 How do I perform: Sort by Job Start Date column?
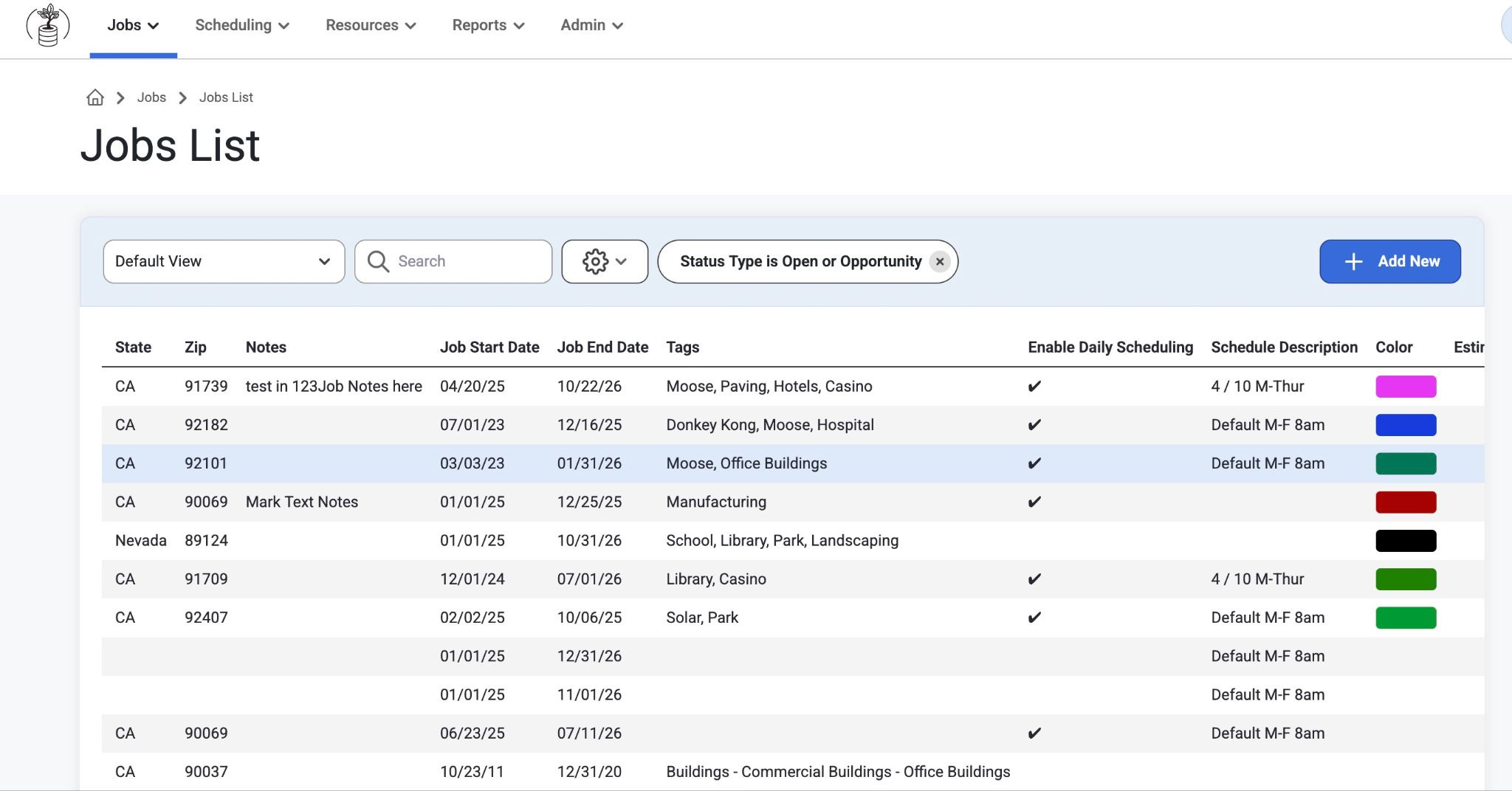click(x=489, y=348)
